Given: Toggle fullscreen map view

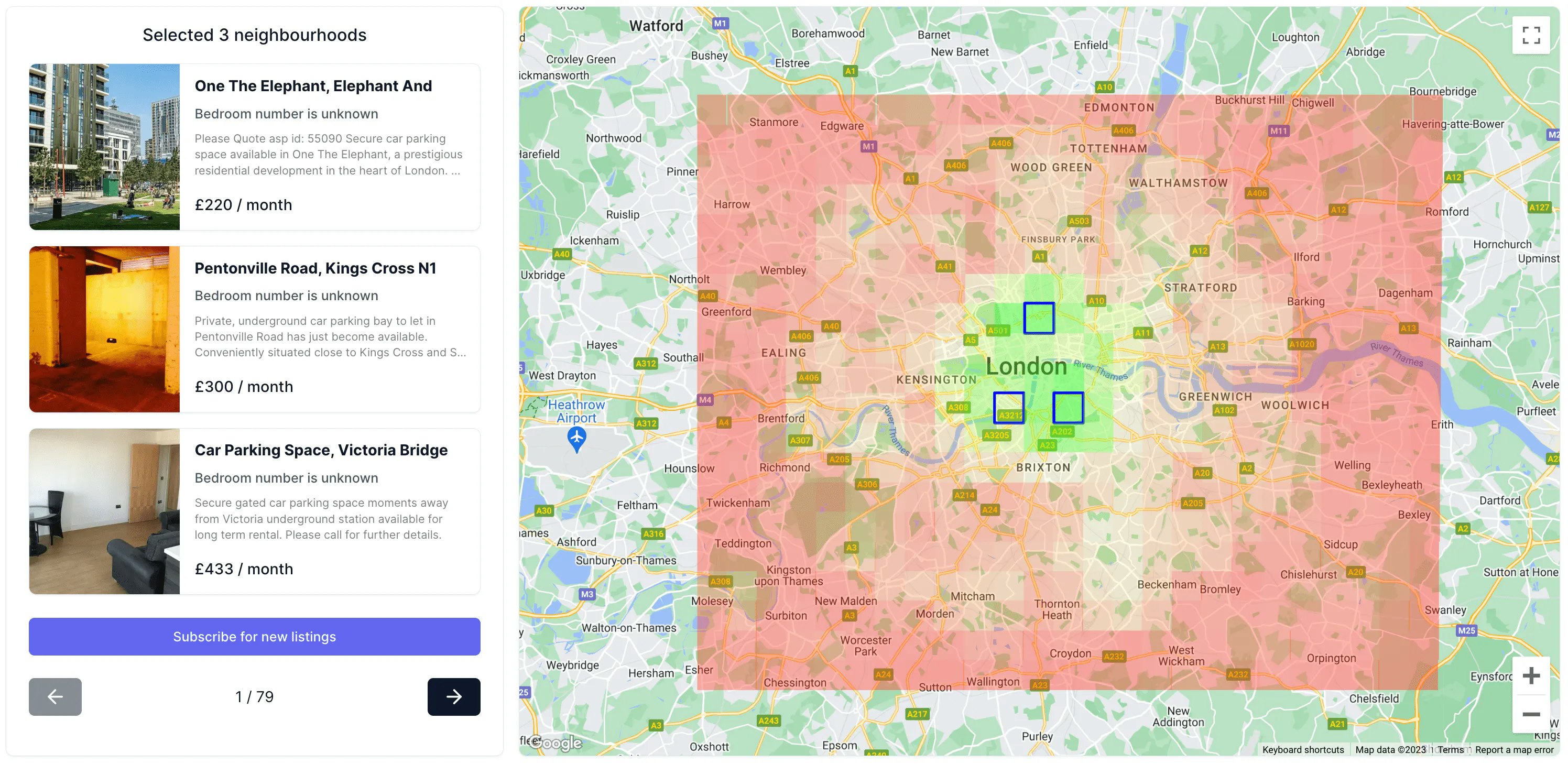Looking at the screenshot, I should coord(1530,35).
